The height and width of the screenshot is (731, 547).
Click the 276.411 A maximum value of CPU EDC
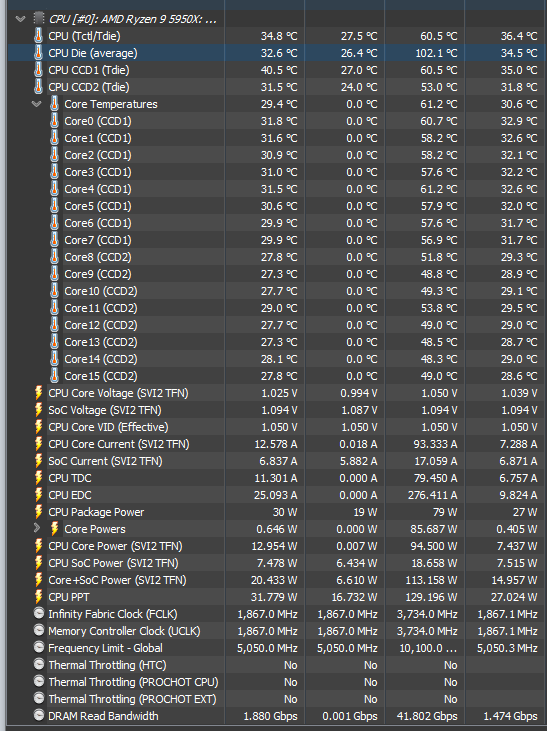pyautogui.click(x=432, y=495)
